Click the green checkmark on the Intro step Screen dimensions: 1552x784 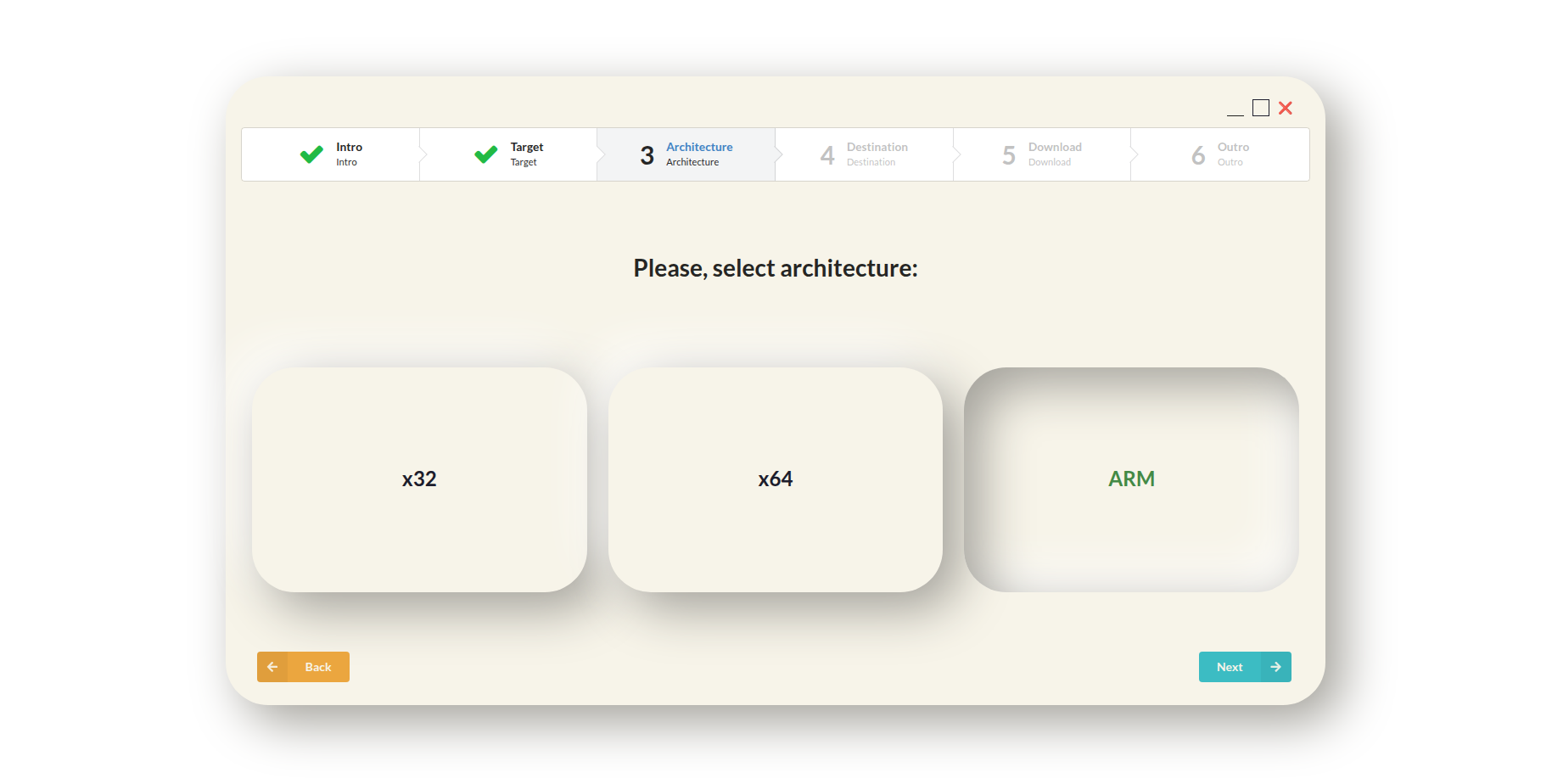(311, 154)
